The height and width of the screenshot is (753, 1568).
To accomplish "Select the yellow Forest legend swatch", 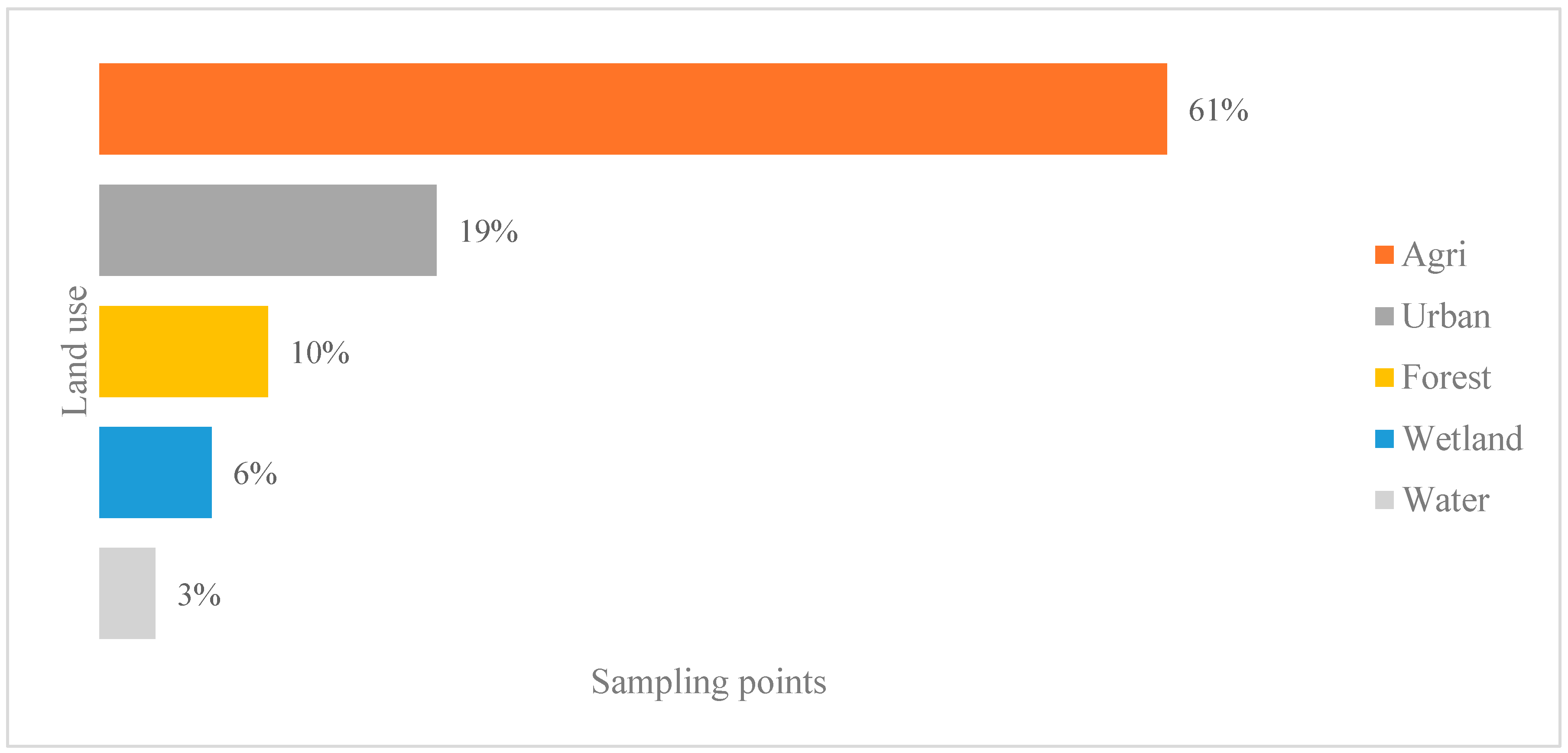I will [1383, 377].
